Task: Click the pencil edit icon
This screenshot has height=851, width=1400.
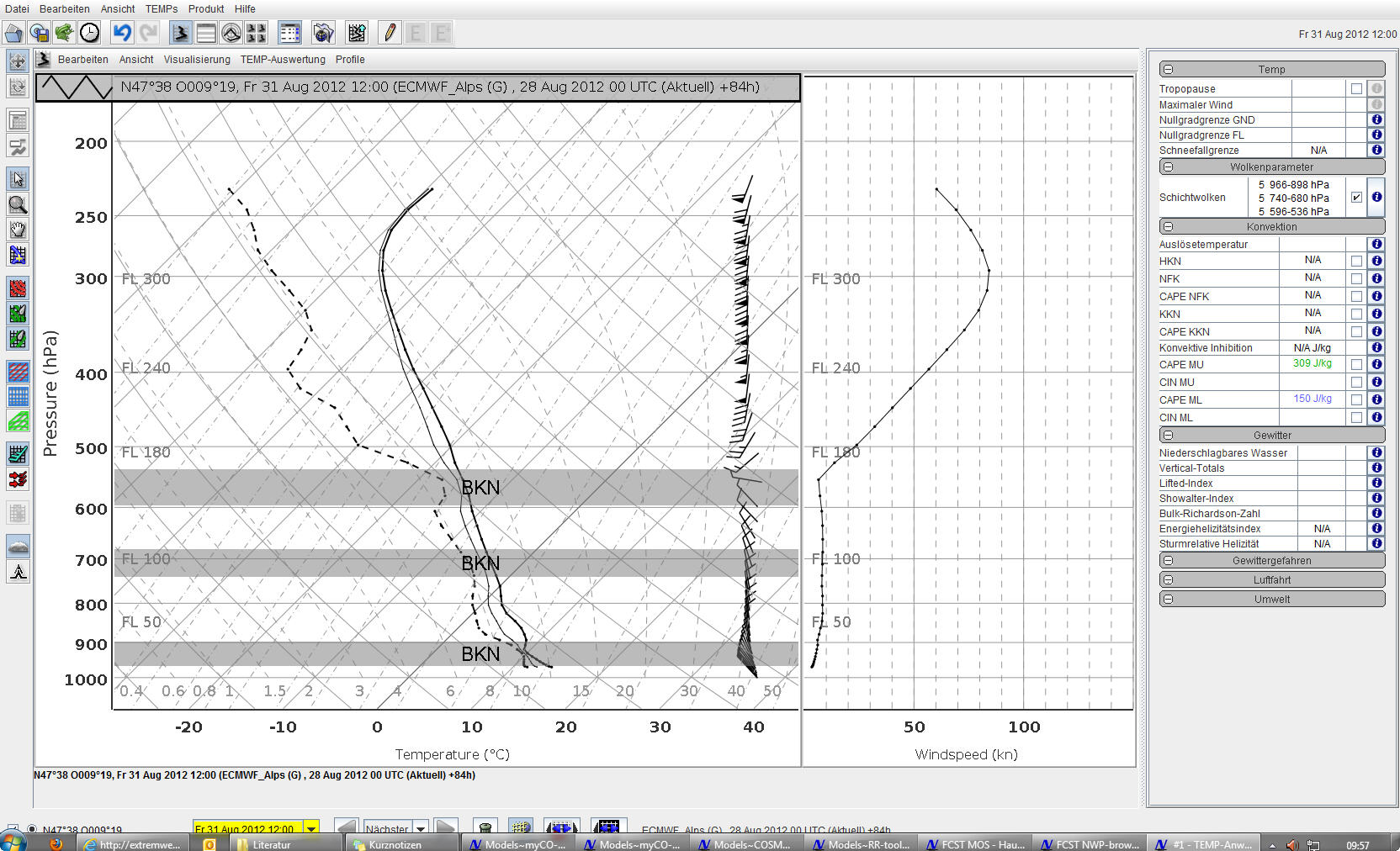Action: tap(390, 33)
